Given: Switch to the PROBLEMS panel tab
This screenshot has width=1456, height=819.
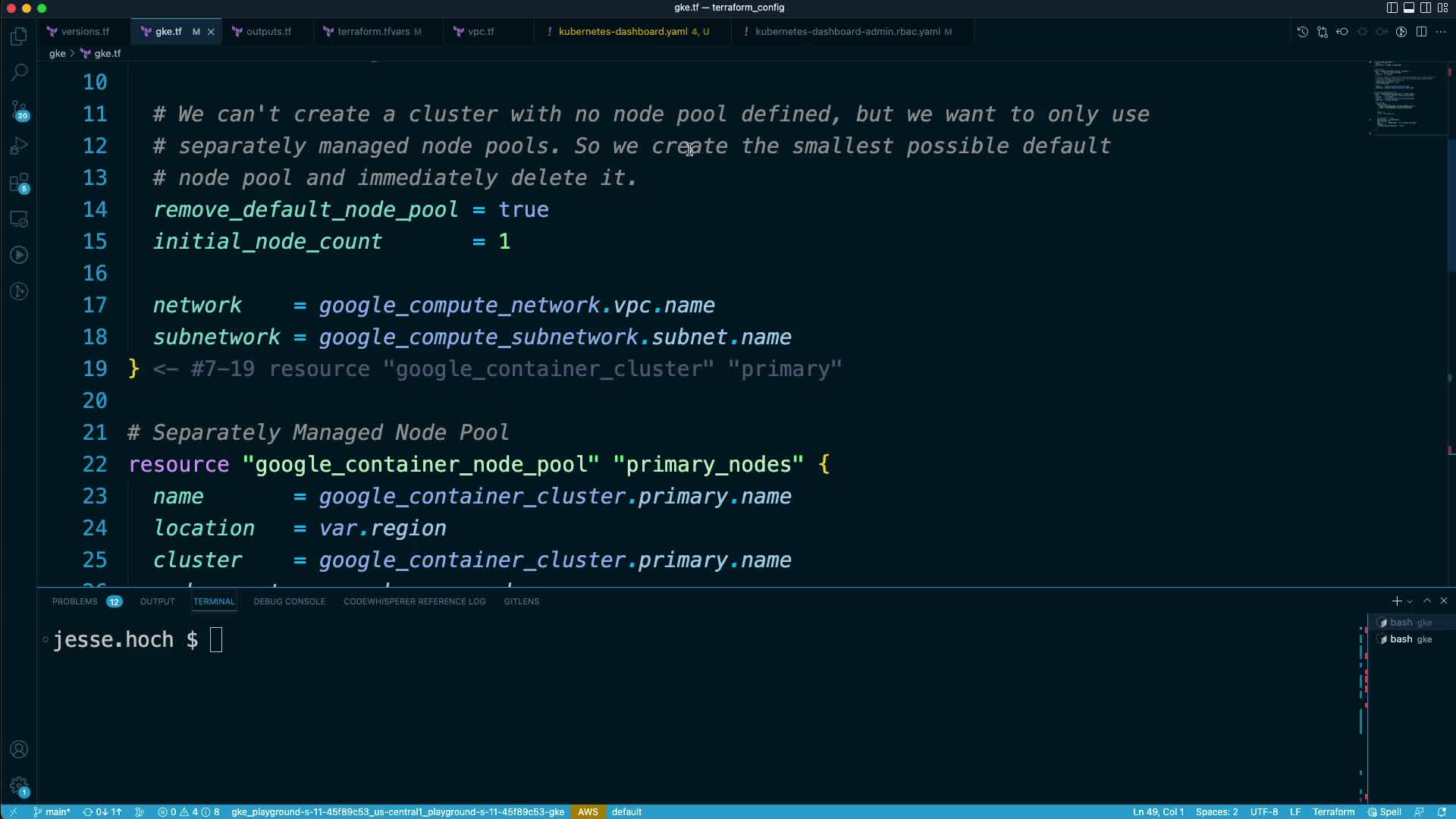Looking at the screenshot, I should pyautogui.click(x=74, y=601).
